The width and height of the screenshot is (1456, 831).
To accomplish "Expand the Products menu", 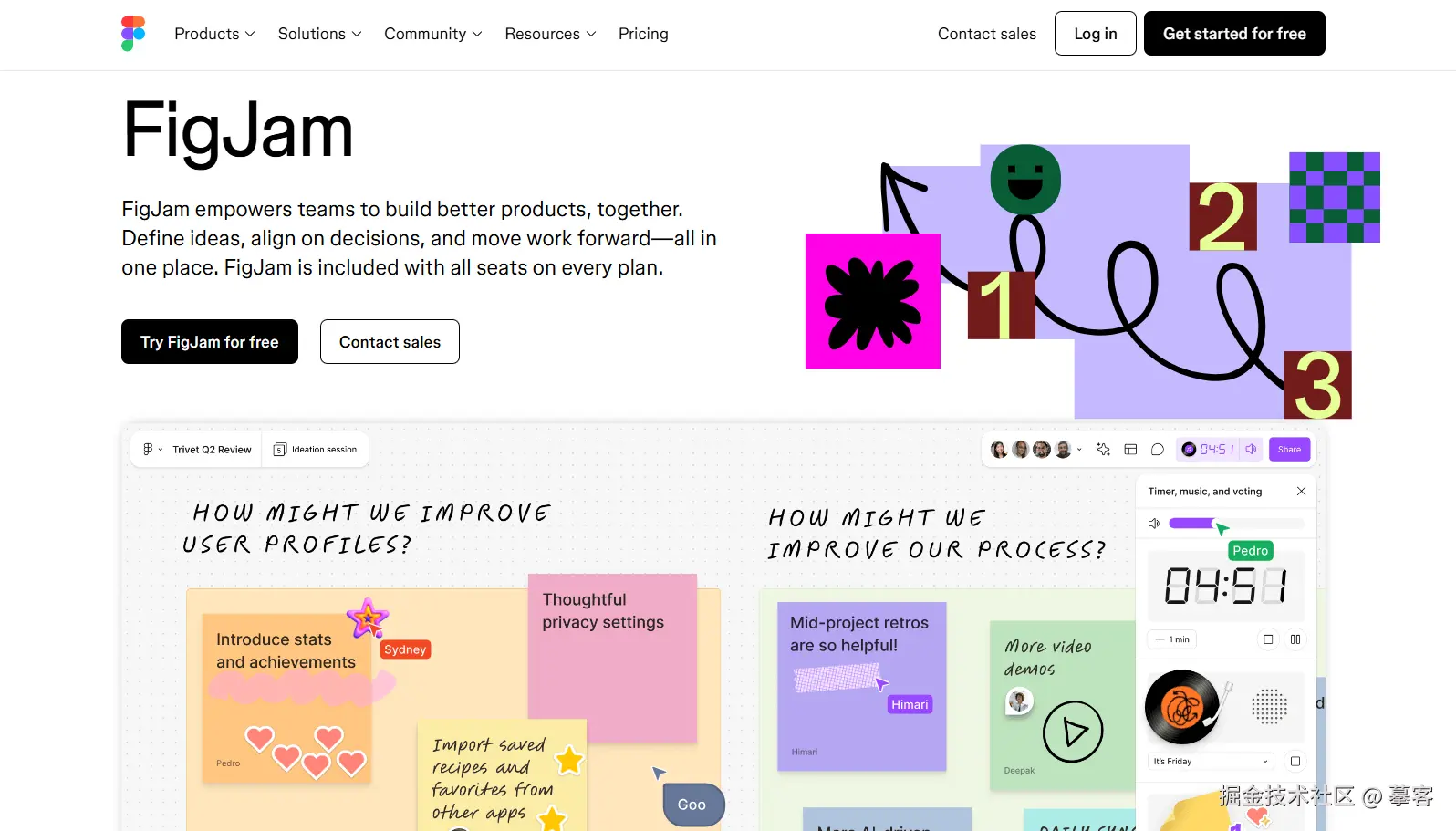I will pyautogui.click(x=214, y=34).
